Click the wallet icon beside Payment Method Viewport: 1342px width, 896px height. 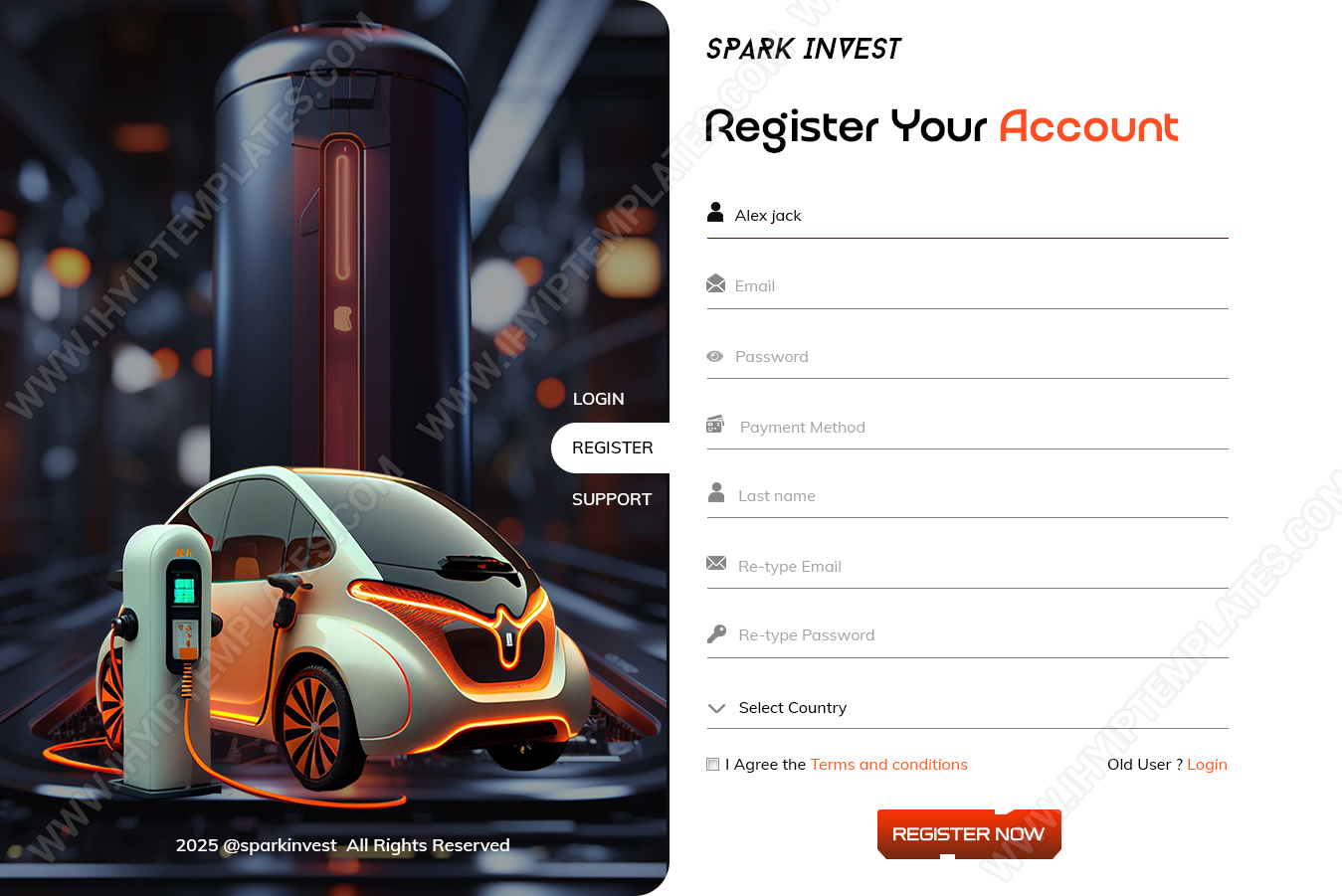click(x=715, y=425)
